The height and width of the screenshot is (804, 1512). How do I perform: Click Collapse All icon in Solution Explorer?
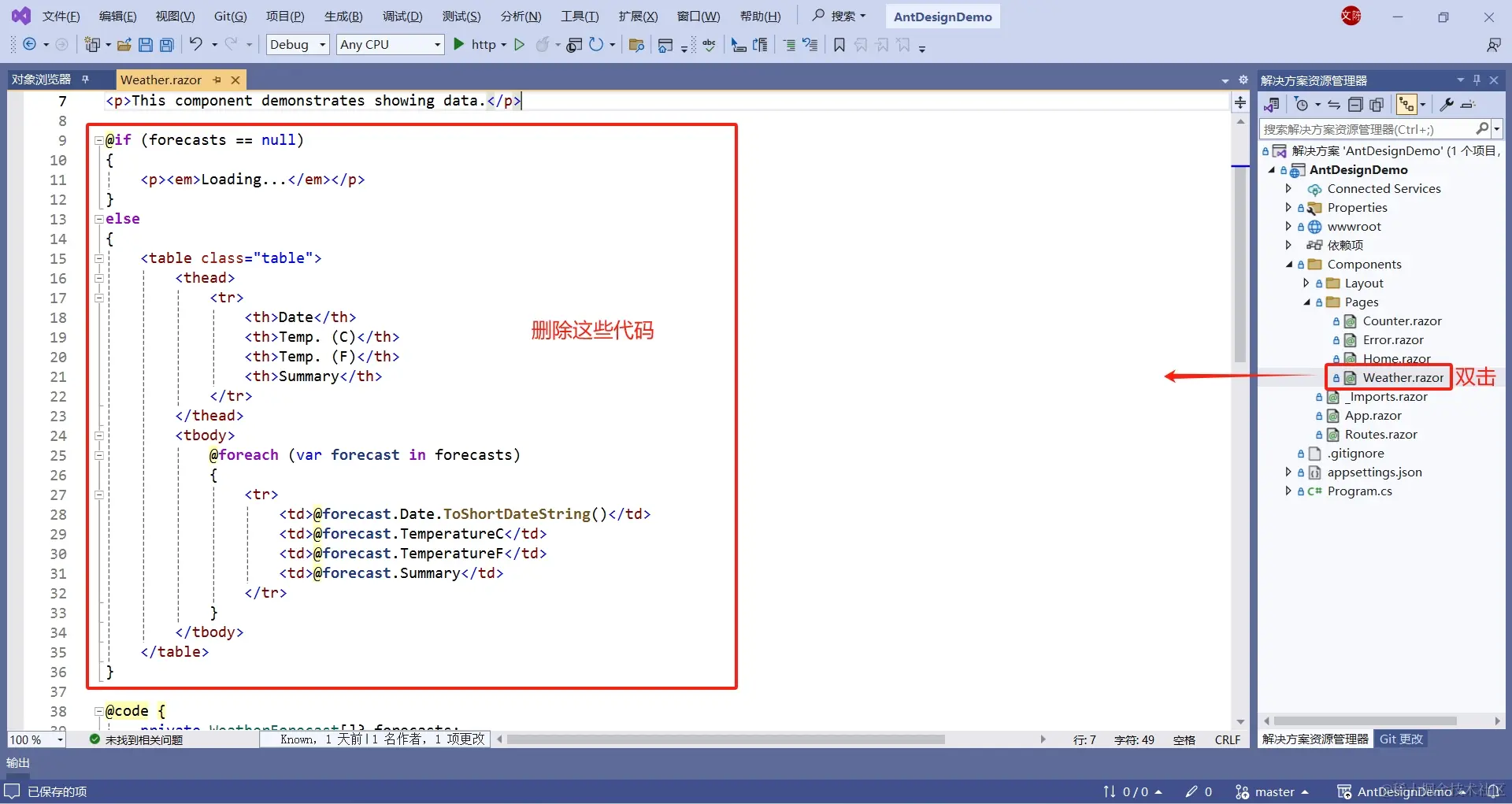(1355, 105)
